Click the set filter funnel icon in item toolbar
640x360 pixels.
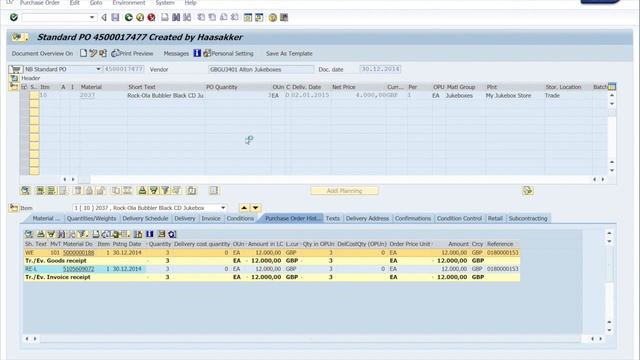coord(165,190)
